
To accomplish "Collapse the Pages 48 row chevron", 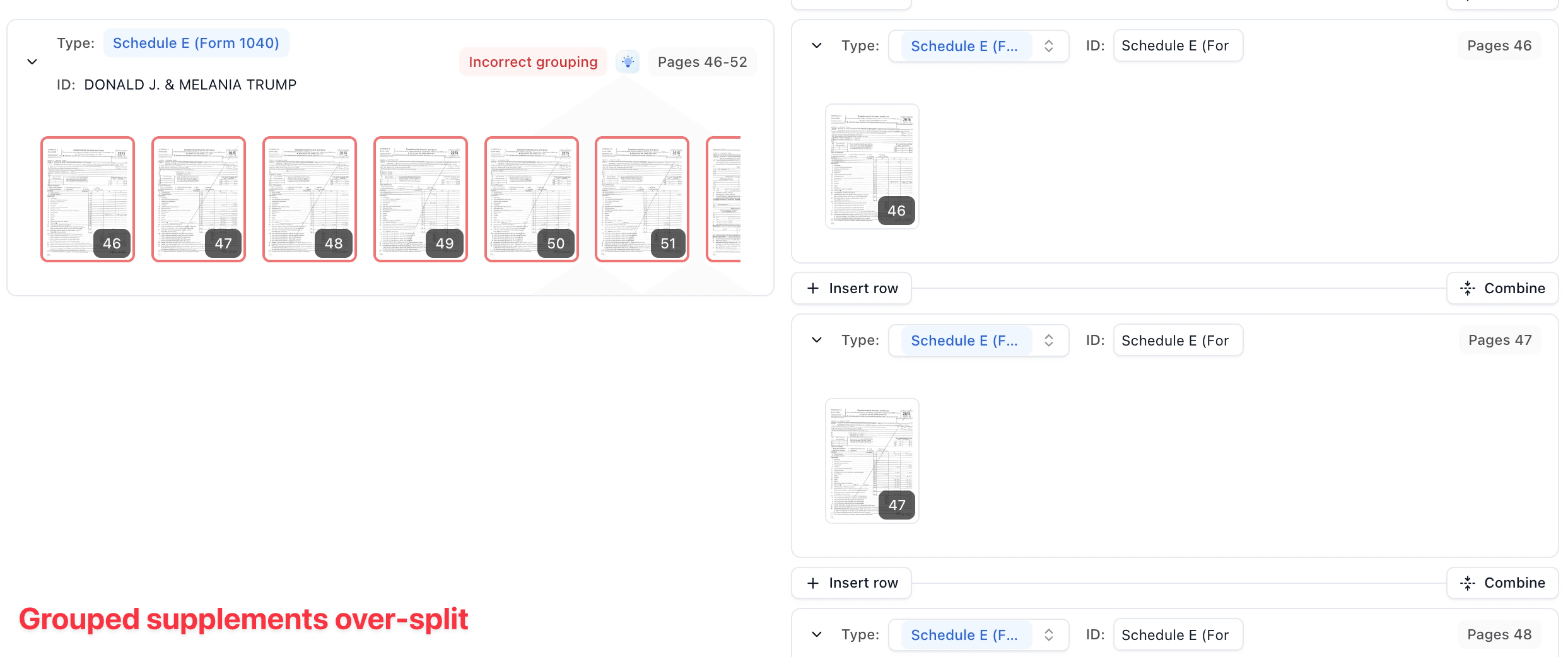I will [817, 634].
